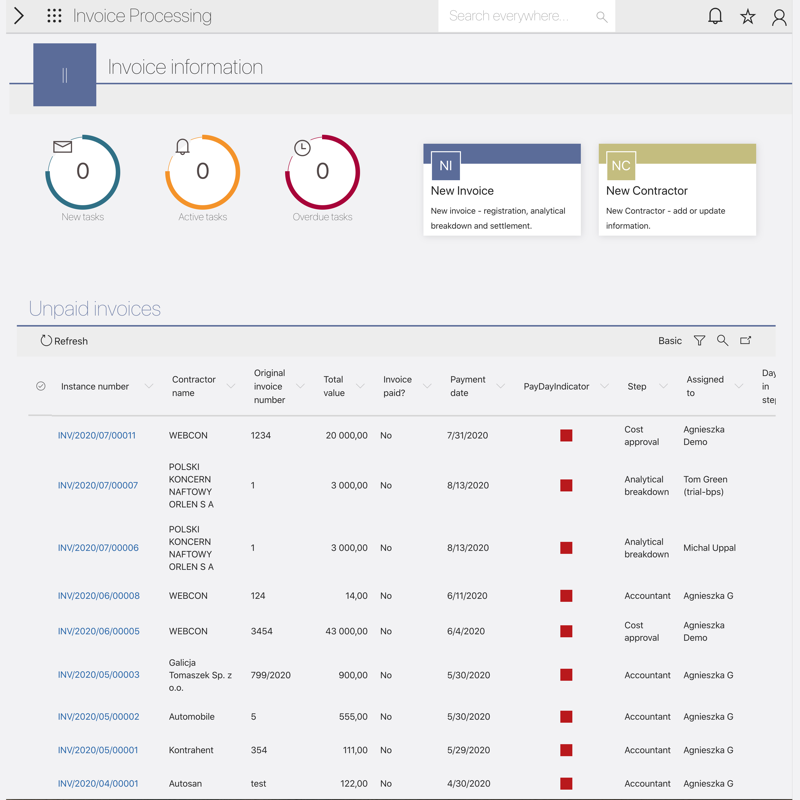Click the Refresh button
This screenshot has height=800, width=800.
[x=64, y=341]
